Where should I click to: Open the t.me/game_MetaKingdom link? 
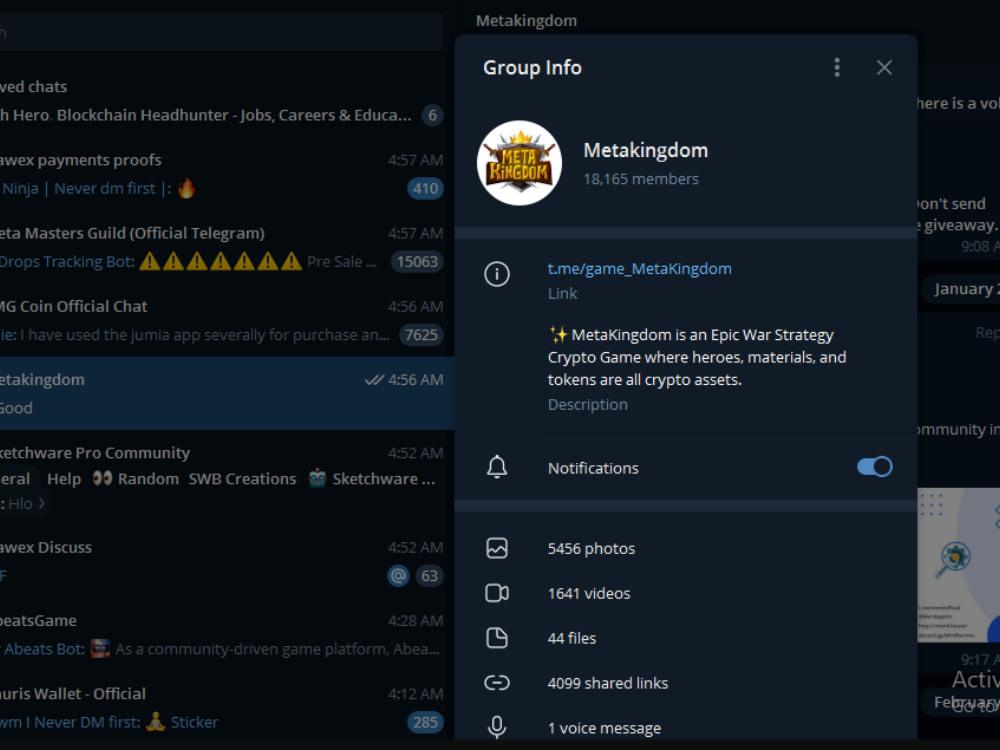(x=639, y=268)
